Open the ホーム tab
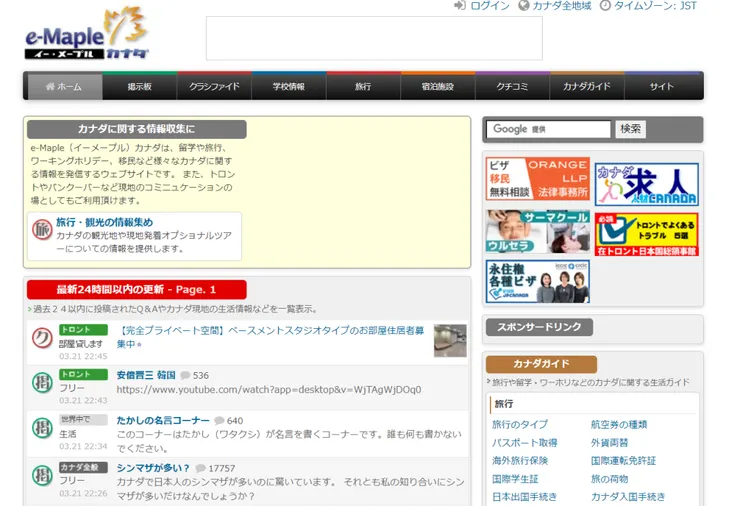 [x=65, y=86]
